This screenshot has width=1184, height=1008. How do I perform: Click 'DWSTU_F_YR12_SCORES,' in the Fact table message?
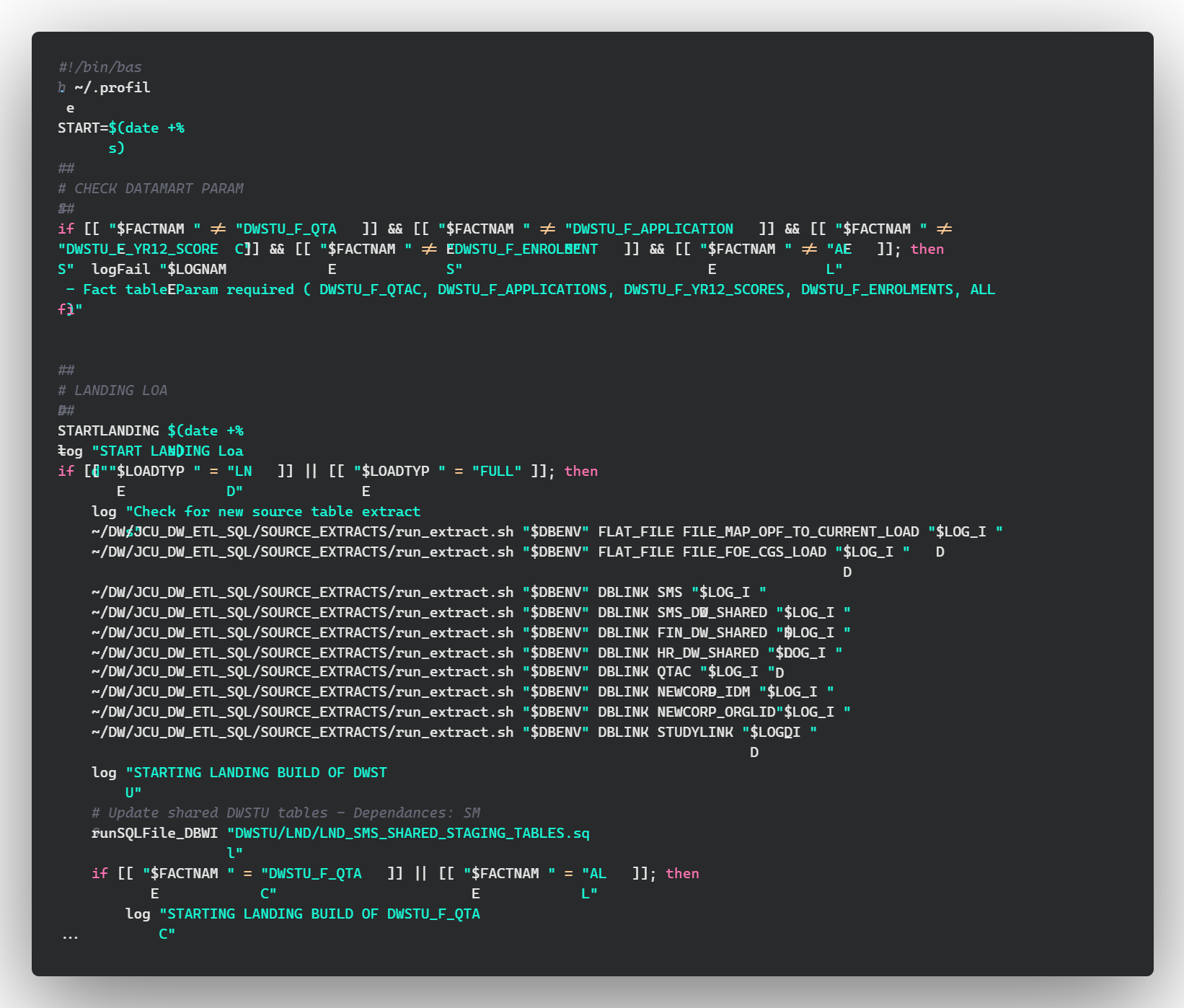coord(707,289)
